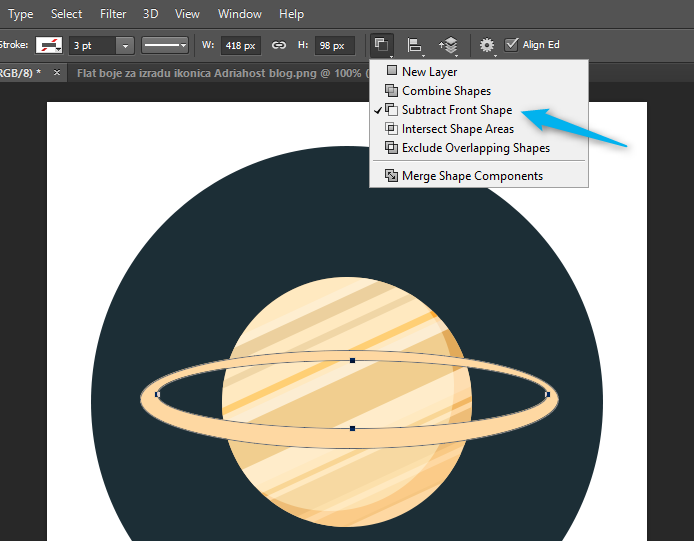Open the View menu
Image resolution: width=694 pixels, height=541 pixels.
tap(187, 14)
